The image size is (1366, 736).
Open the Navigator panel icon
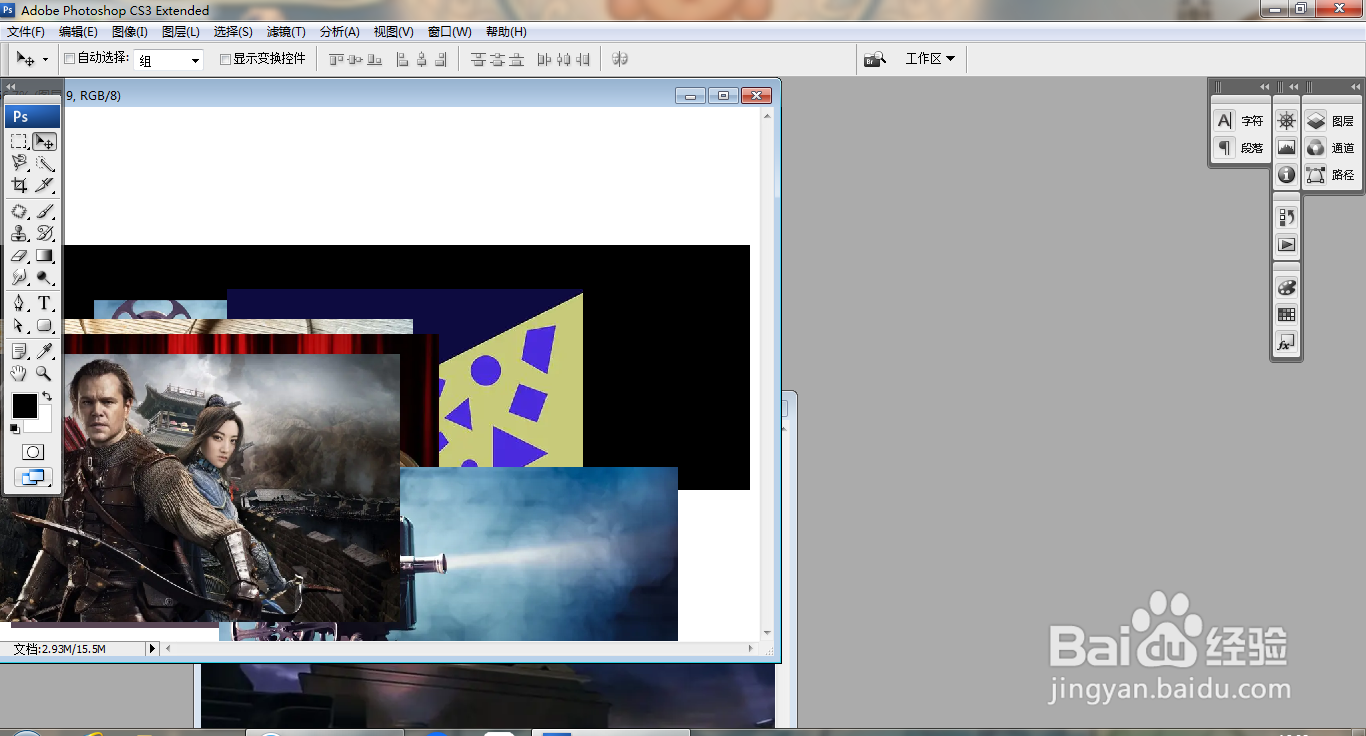(x=1287, y=121)
